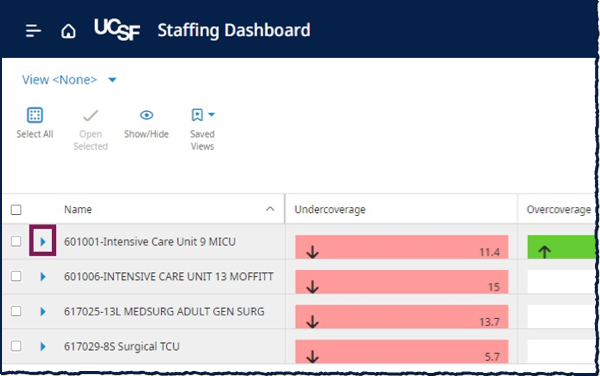Expand the 617029-8S Surgical TCU row
Image resolution: width=600 pixels, height=376 pixels.
[43, 346]
